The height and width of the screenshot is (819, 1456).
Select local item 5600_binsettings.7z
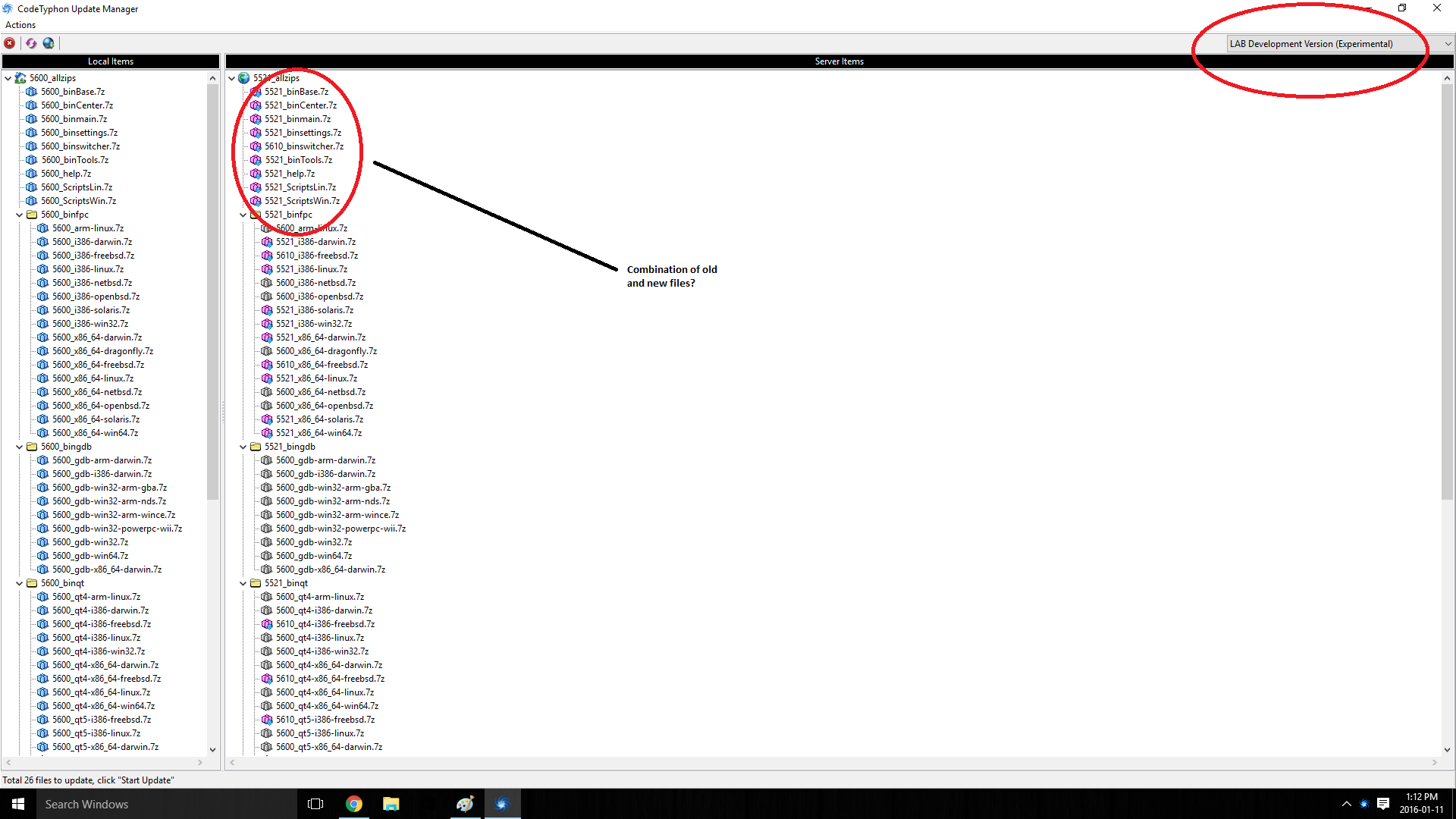[80, 133]
